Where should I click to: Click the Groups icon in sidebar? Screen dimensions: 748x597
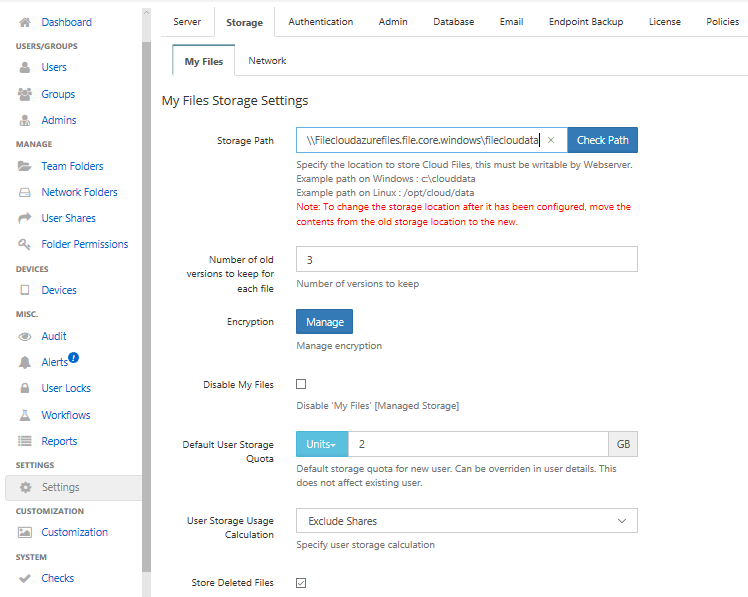coord(25,94)
